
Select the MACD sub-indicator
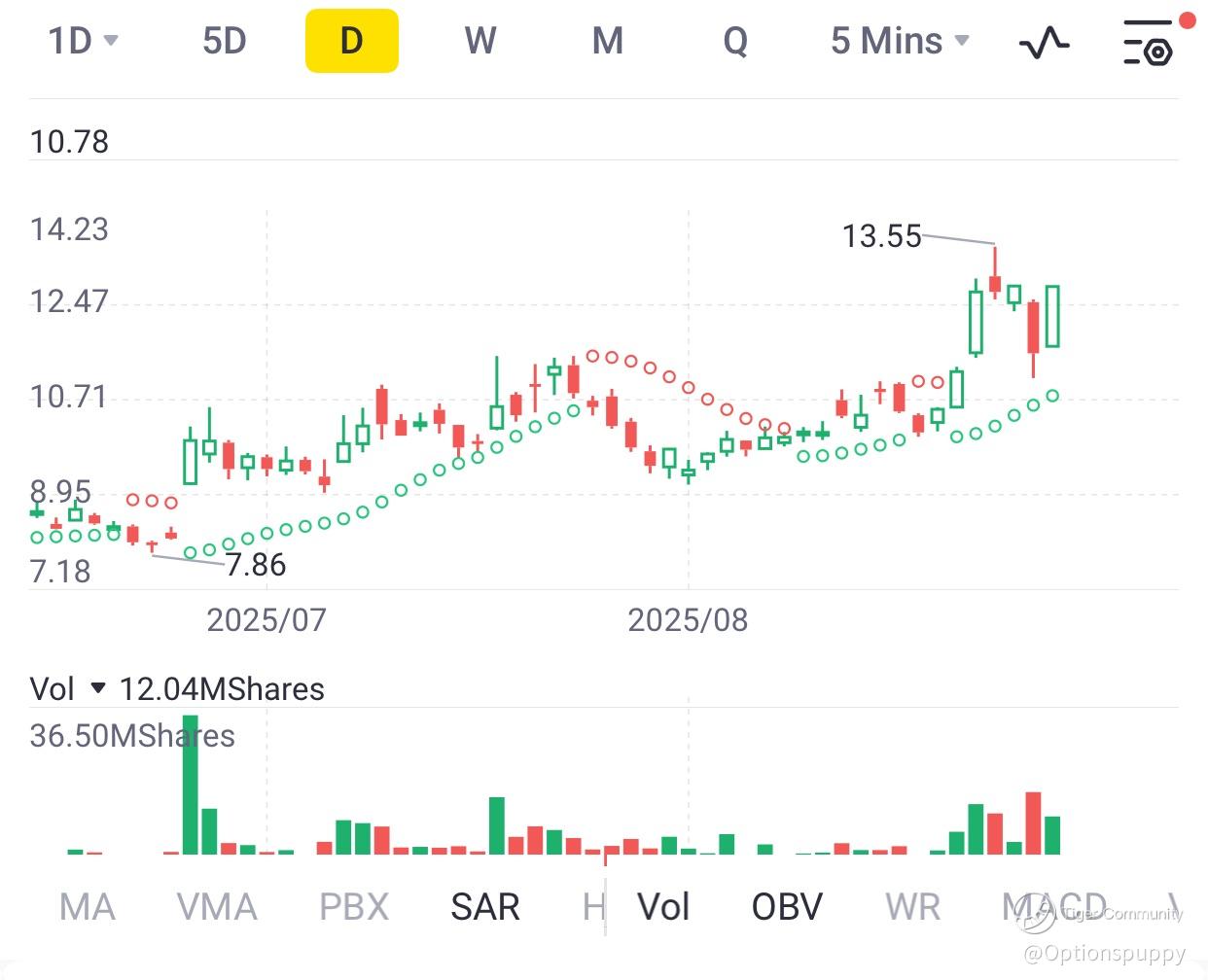tap(1054, 907)
